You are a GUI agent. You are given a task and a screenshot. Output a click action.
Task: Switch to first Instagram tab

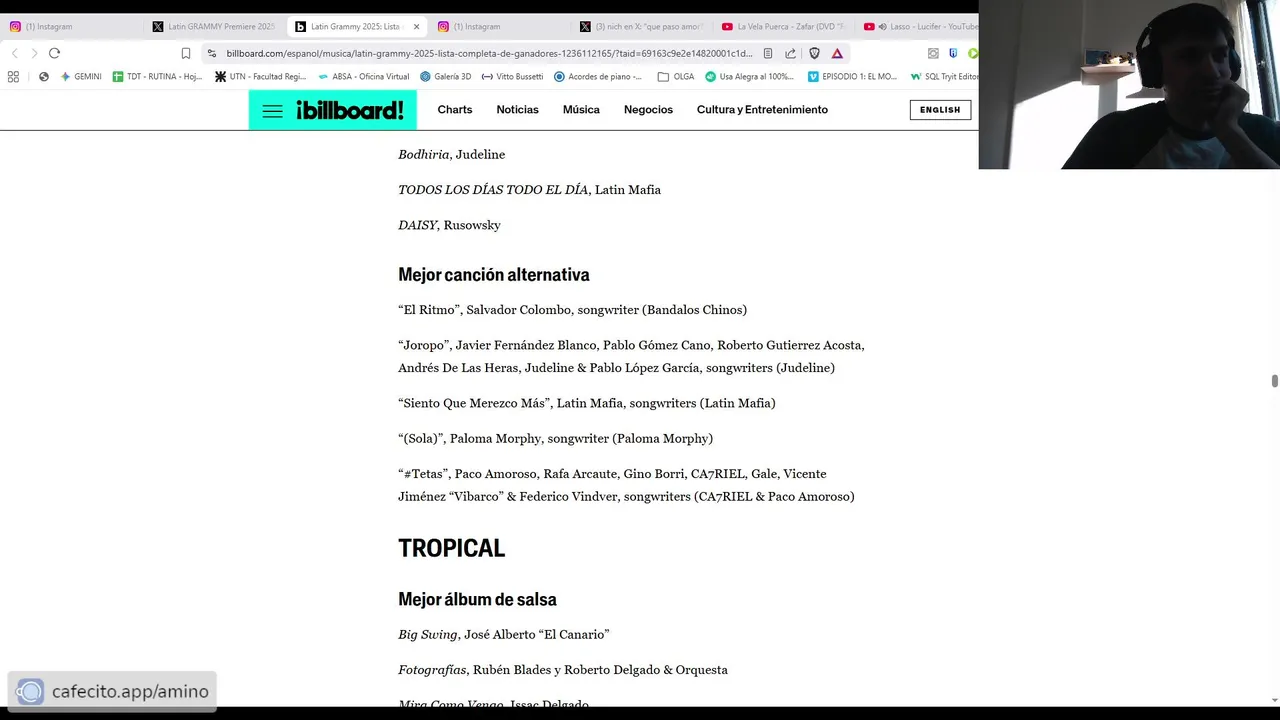71,27
